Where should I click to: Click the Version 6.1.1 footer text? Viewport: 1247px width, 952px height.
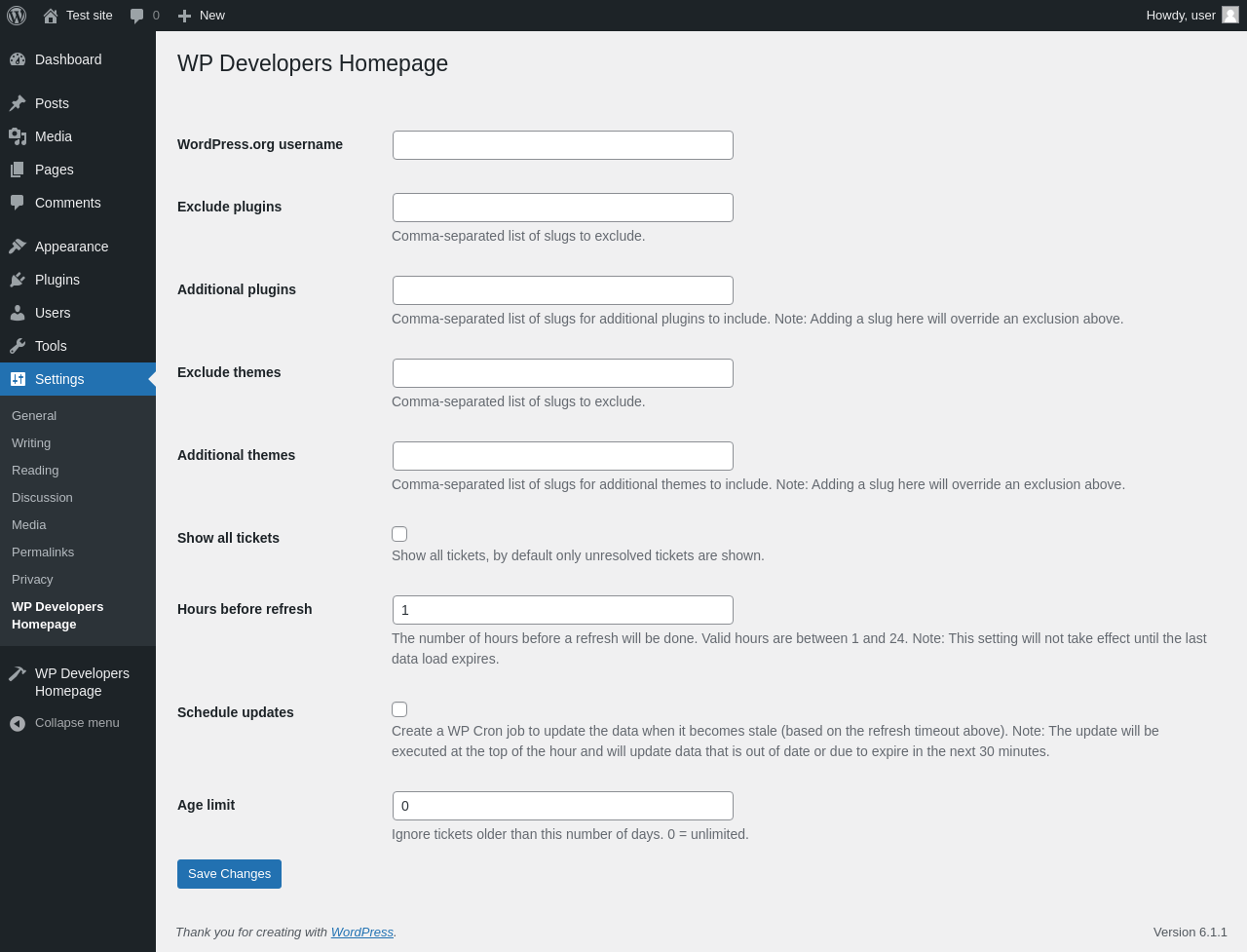(1190, 933)
